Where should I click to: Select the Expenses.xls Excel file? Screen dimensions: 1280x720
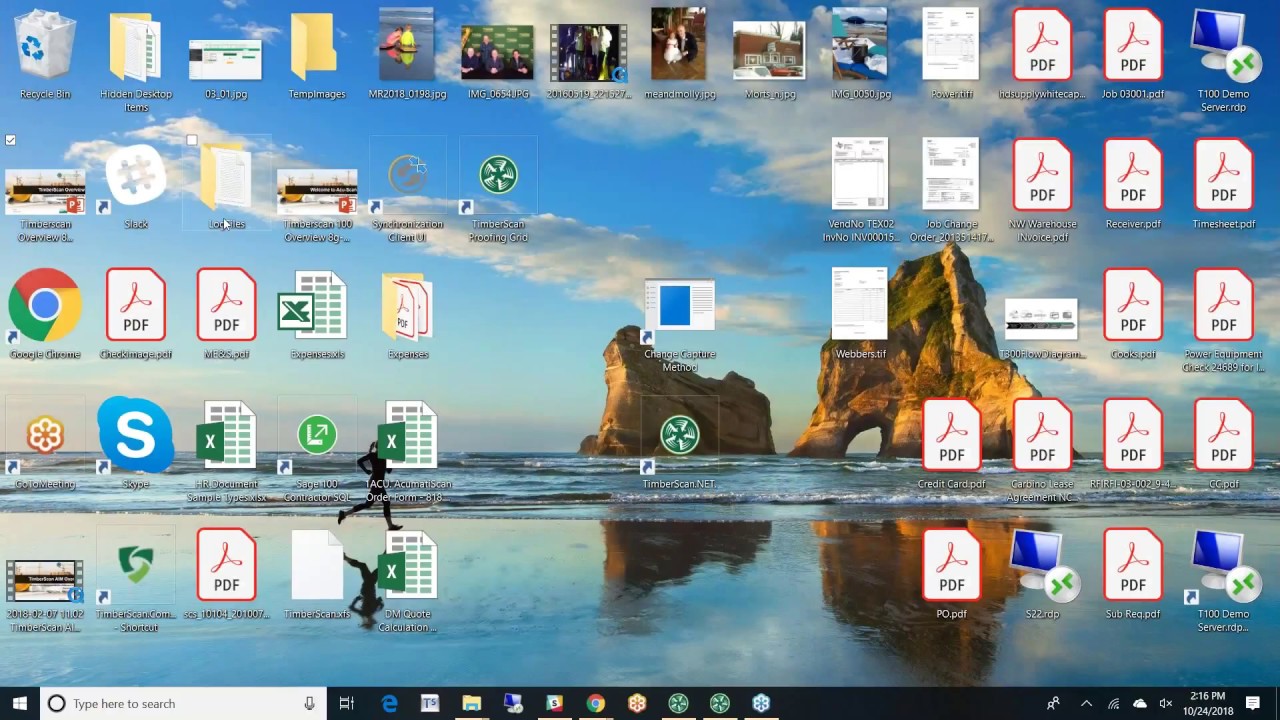[317, 315]
